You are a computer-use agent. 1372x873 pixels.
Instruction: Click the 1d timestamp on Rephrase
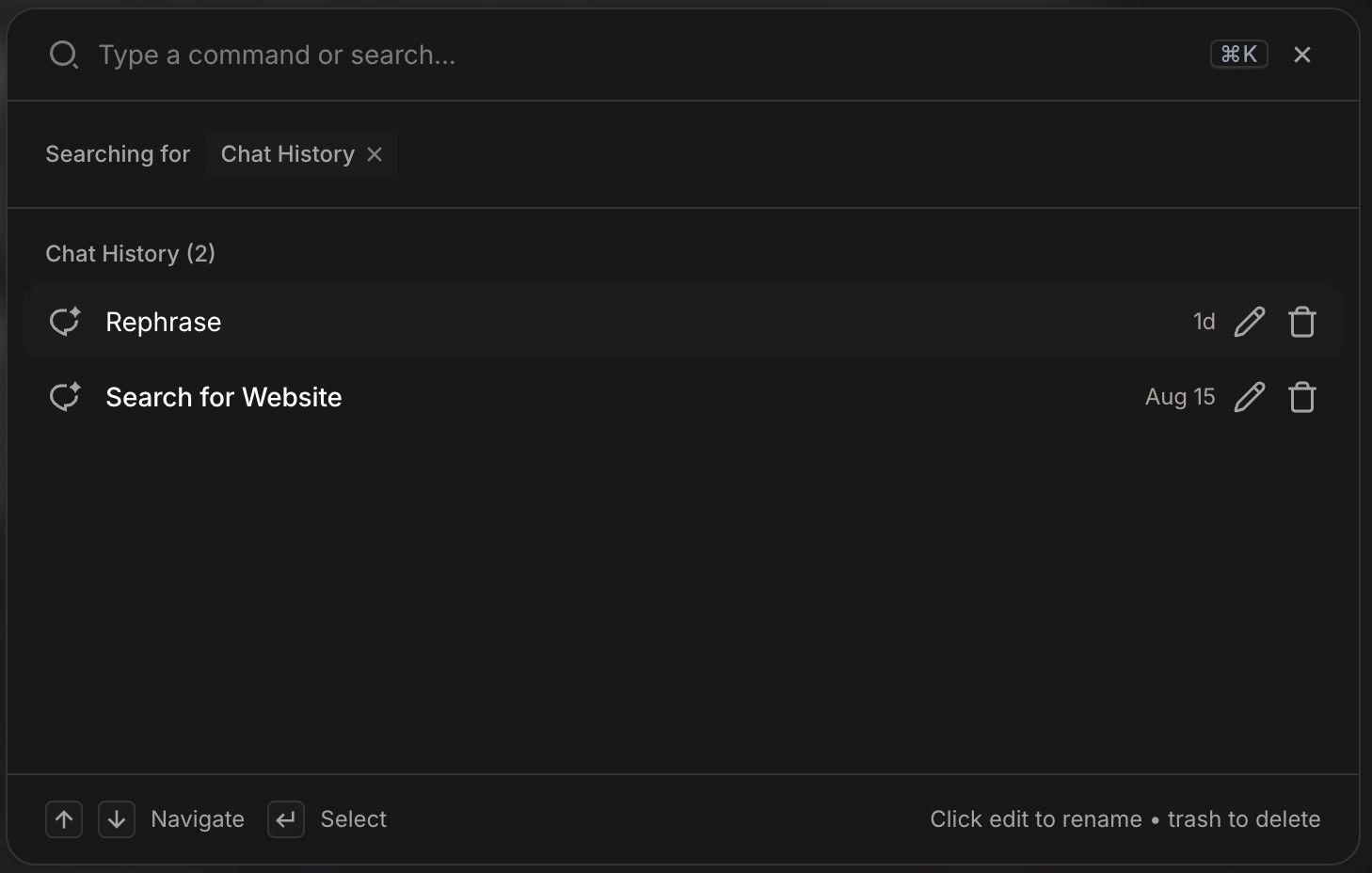[1204, 322]
